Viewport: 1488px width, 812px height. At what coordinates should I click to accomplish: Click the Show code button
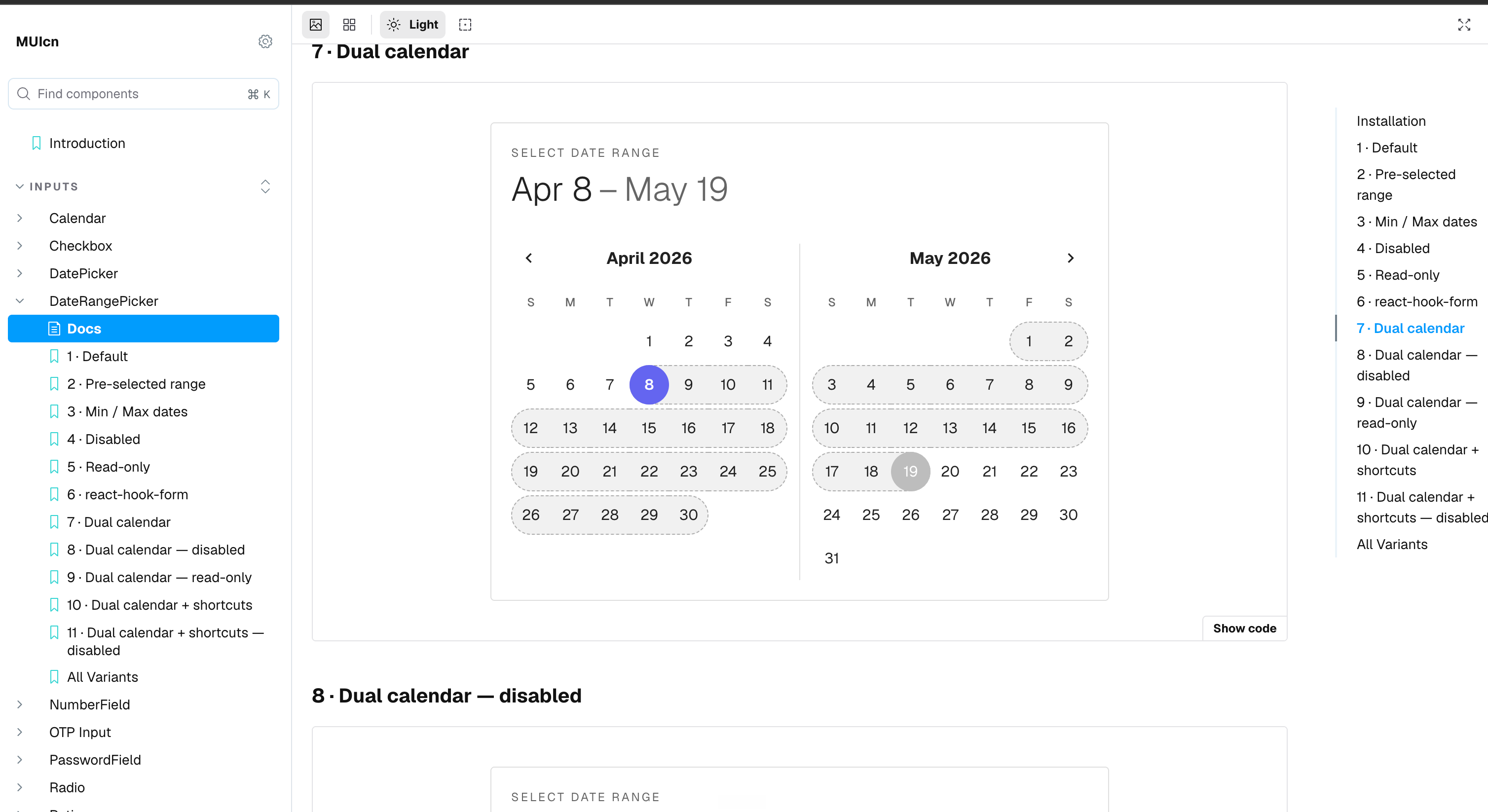1244,628
